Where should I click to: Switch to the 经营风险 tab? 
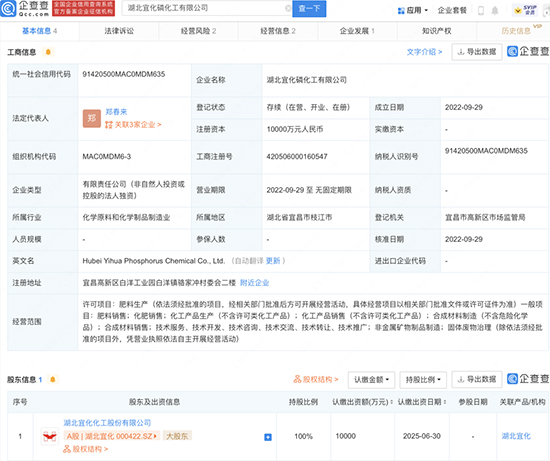199,31
